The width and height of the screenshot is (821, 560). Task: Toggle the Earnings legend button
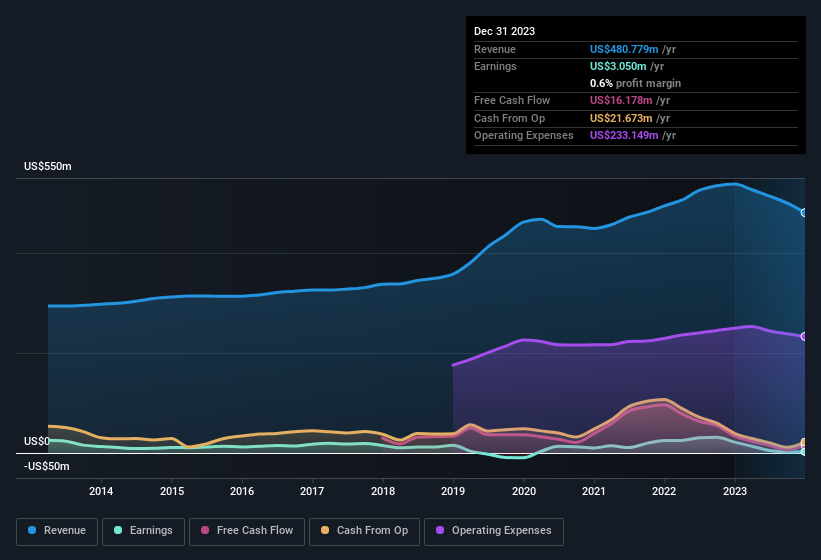click(142, 531)
